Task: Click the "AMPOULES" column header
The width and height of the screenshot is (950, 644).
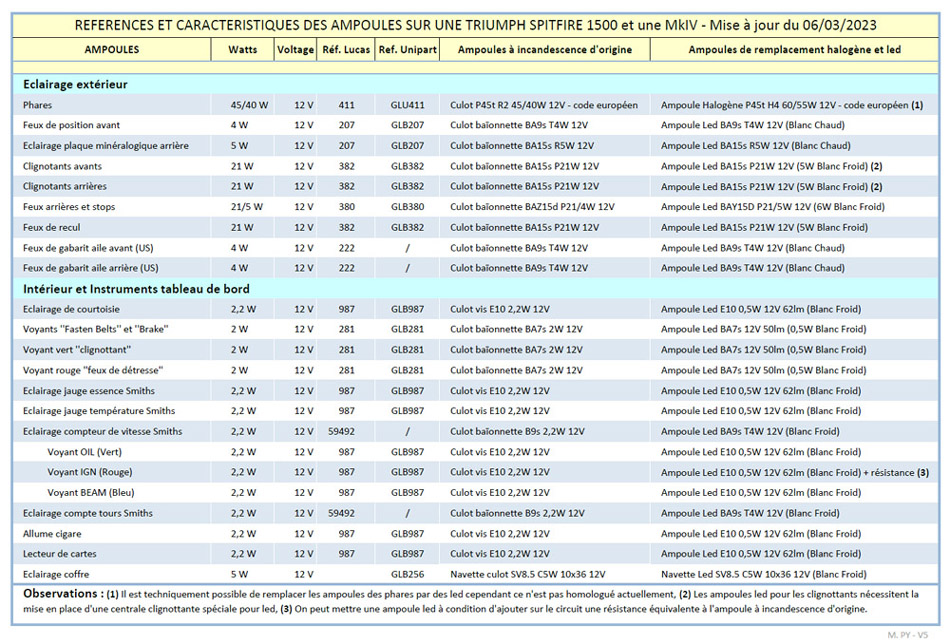Action: click(x=111, y=49)
